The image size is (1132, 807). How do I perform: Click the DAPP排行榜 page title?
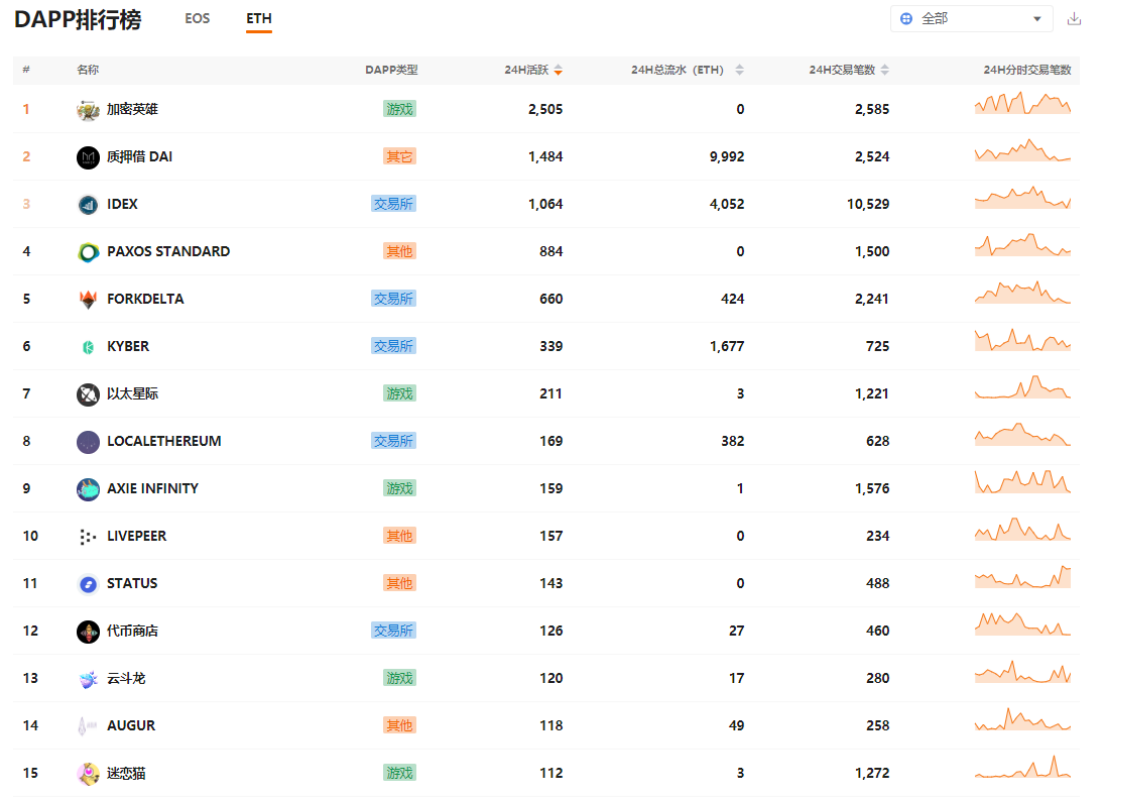point(78,19)
